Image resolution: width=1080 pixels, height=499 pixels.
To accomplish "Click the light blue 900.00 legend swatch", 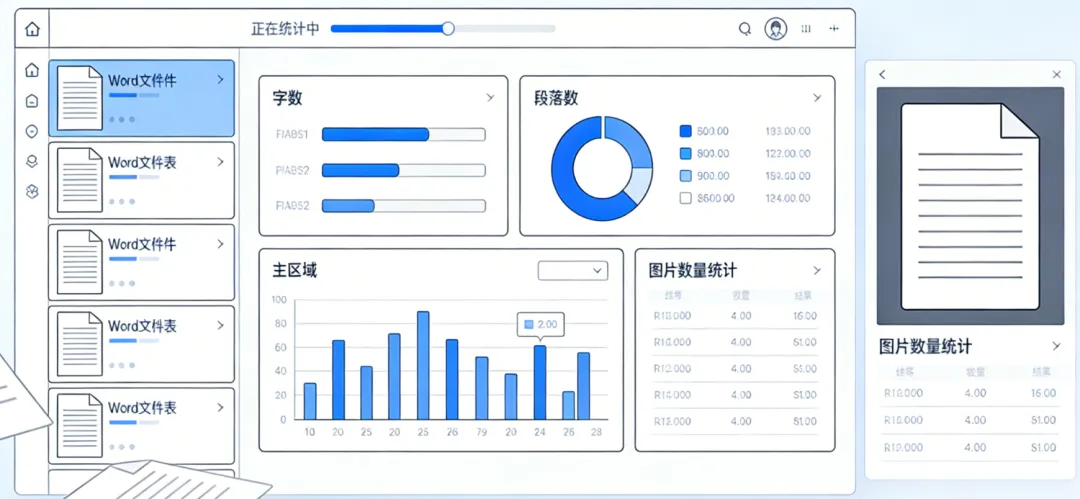I will [x=685, y=176].
